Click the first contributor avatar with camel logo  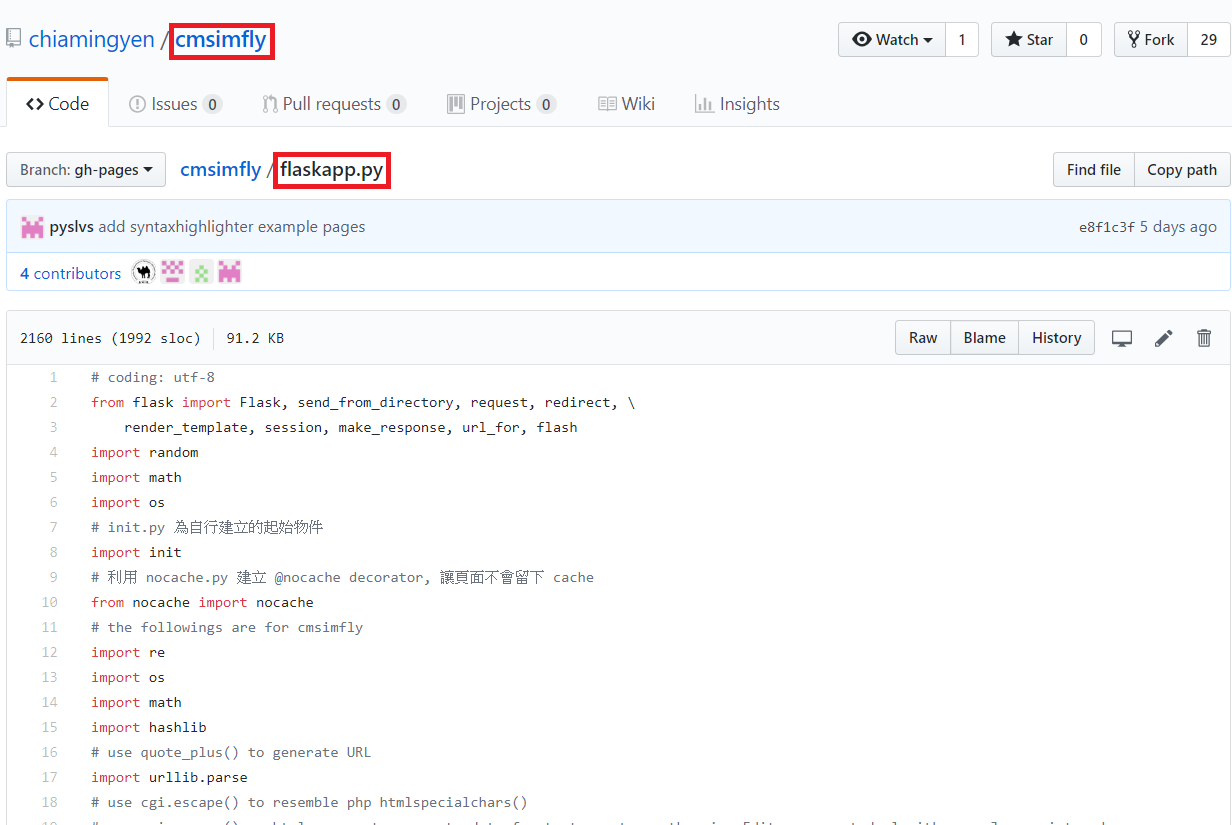[144, 273]
